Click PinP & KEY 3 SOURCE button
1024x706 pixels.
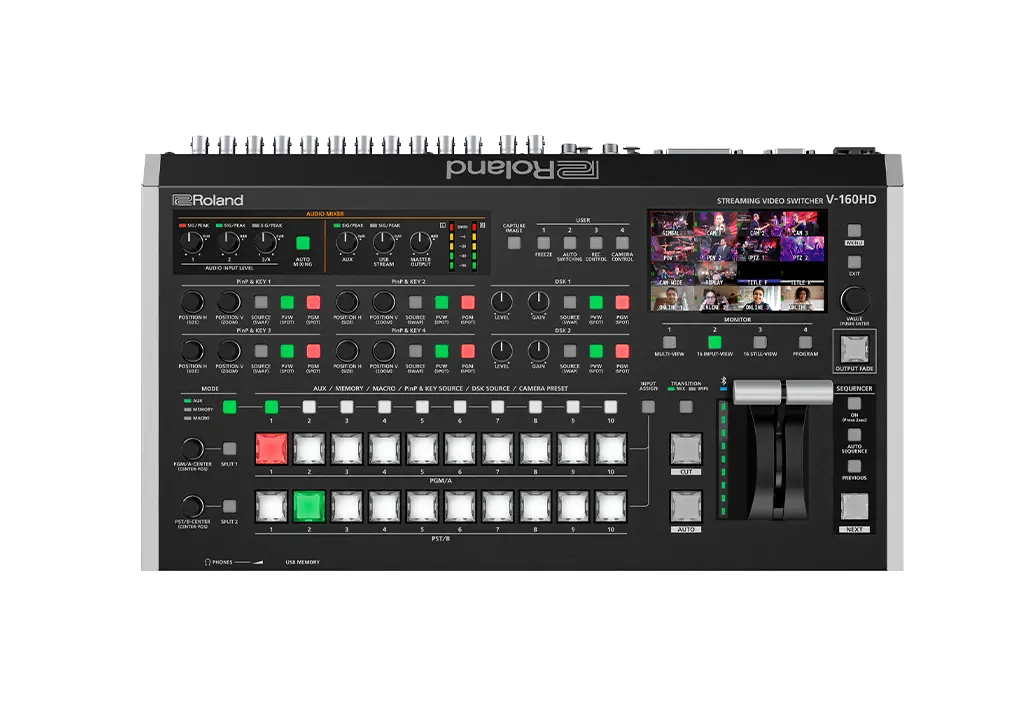coord(261,351)
